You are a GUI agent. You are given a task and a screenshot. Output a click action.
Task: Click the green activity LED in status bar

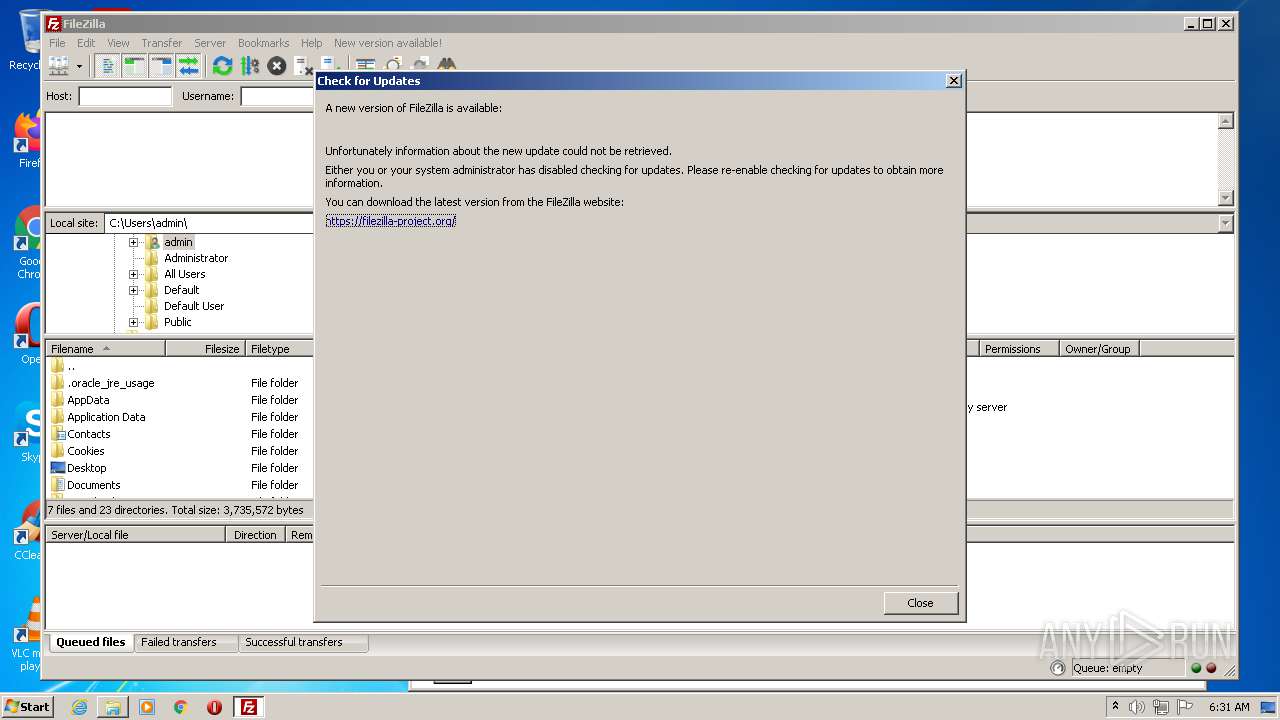[x=1196, y=668]
